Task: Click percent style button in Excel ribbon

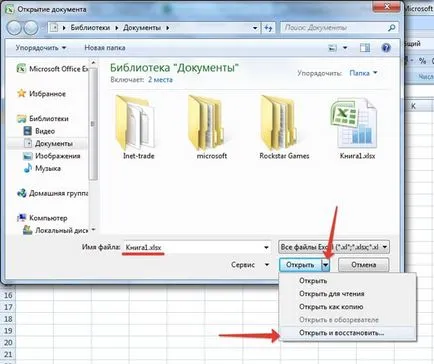Action: [423, 61]
